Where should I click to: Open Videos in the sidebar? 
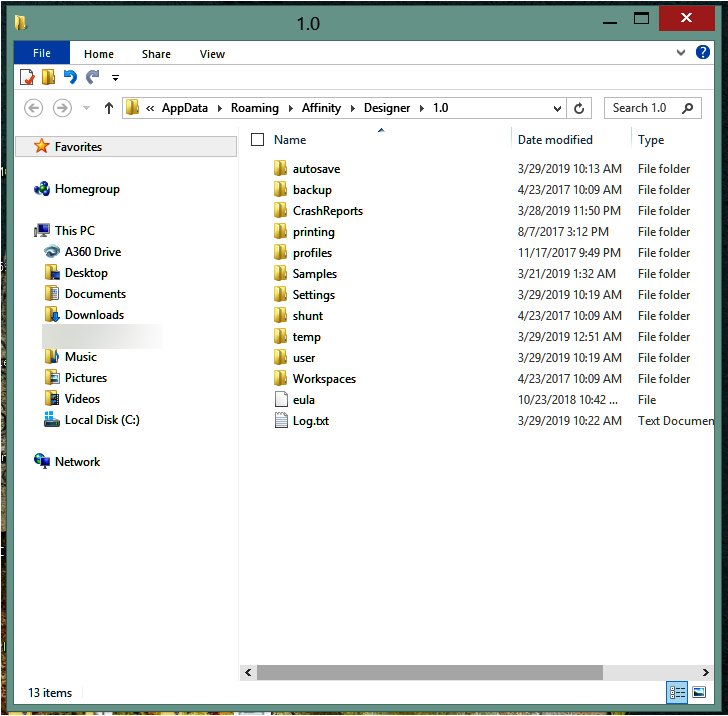point(82,399)
